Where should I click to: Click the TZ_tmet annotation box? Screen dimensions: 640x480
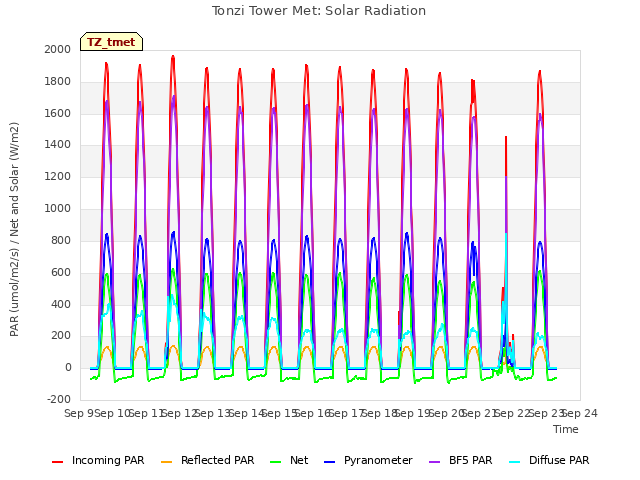(x=111, y=42)
